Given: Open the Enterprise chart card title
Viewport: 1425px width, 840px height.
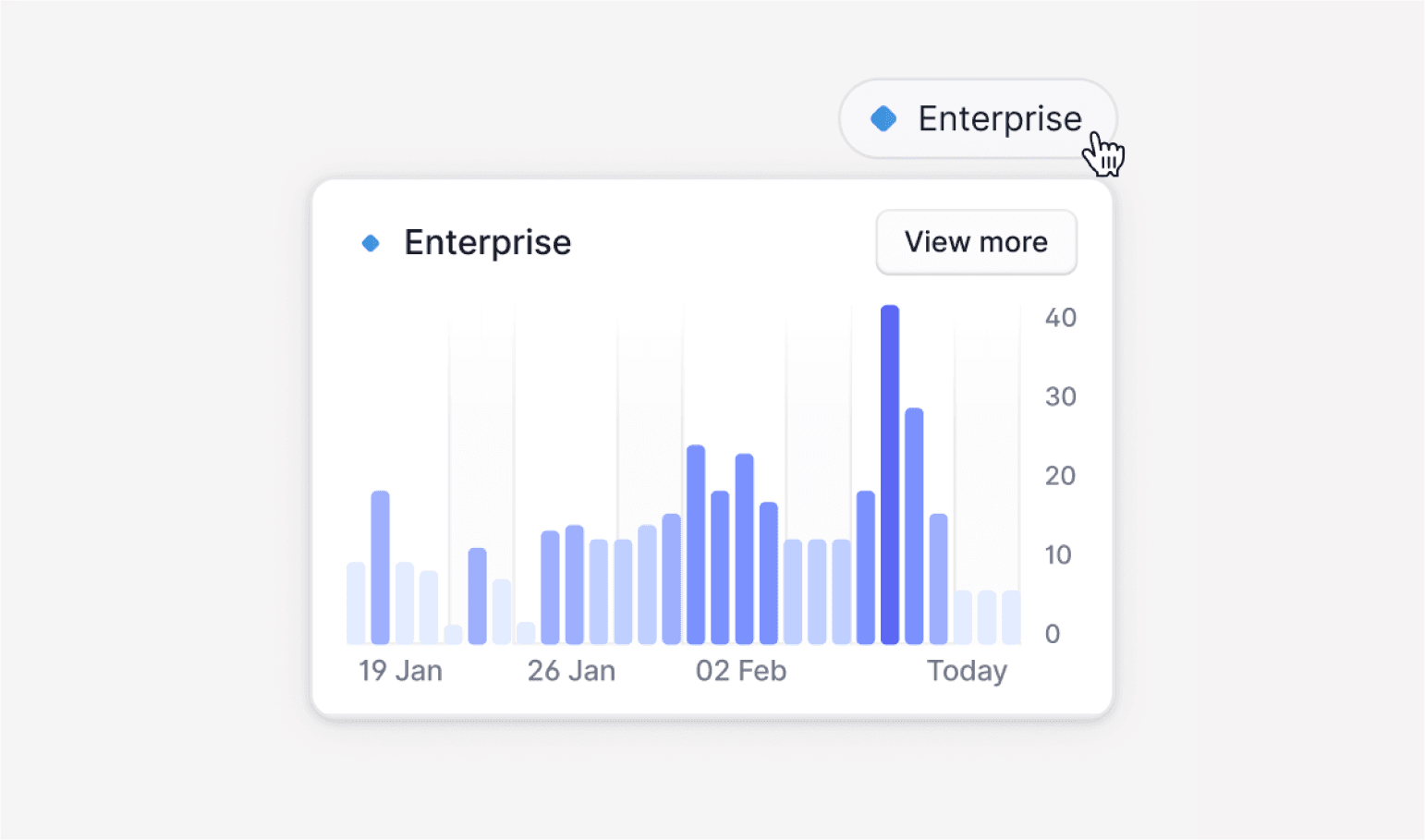Looking at the screenshot, I should click(487, 242).
